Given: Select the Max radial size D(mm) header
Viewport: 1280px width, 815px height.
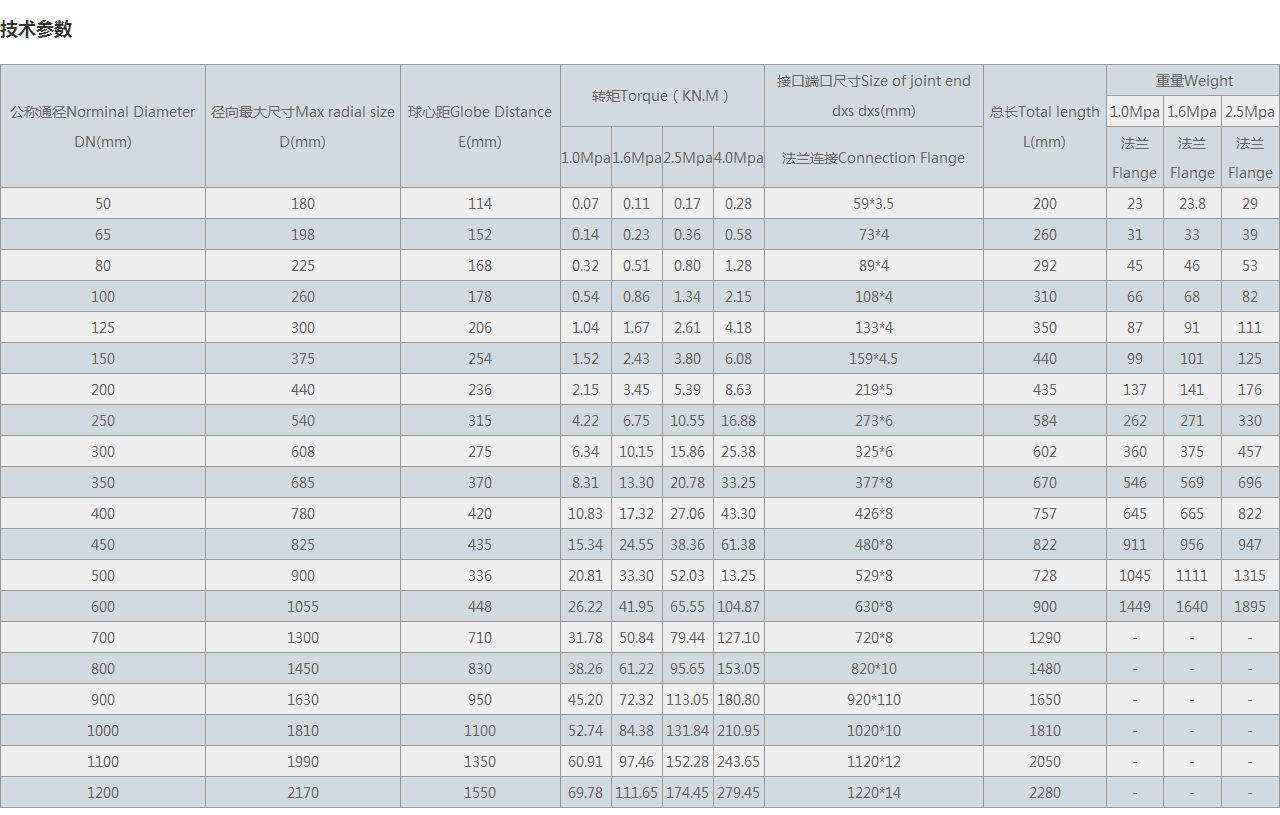Looking at the screenshot, I should (x=303, y=126).
